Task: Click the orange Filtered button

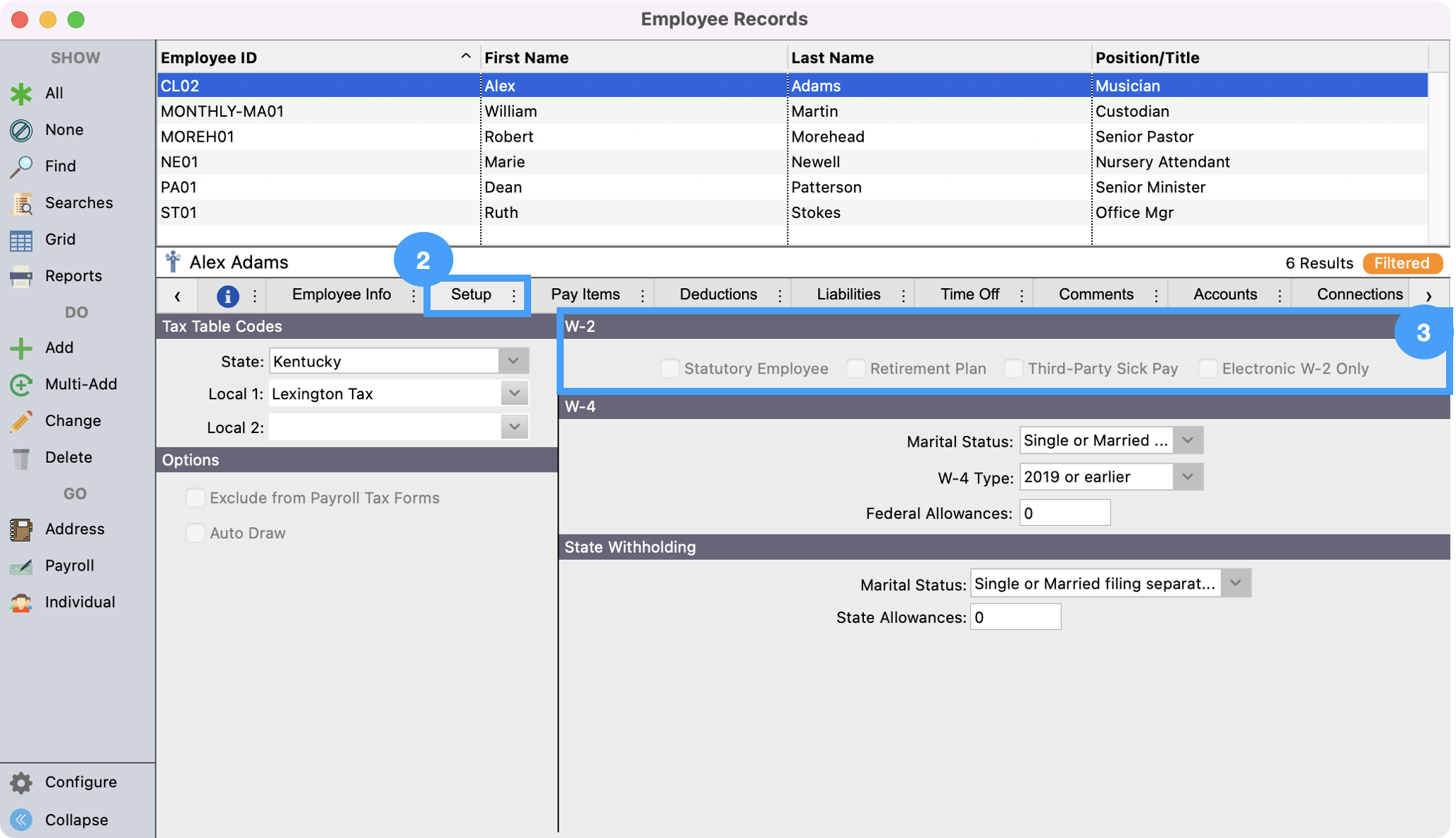Action: pos(1402,263)
